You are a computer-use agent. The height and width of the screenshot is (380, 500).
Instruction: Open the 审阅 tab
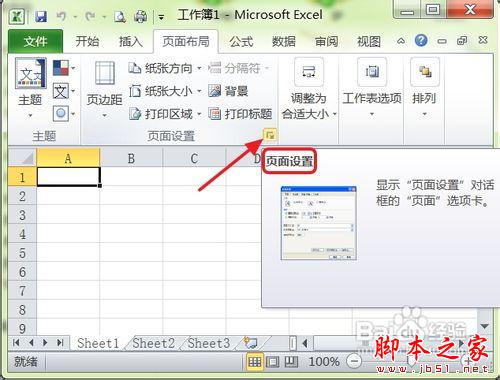tap(326, 42)
